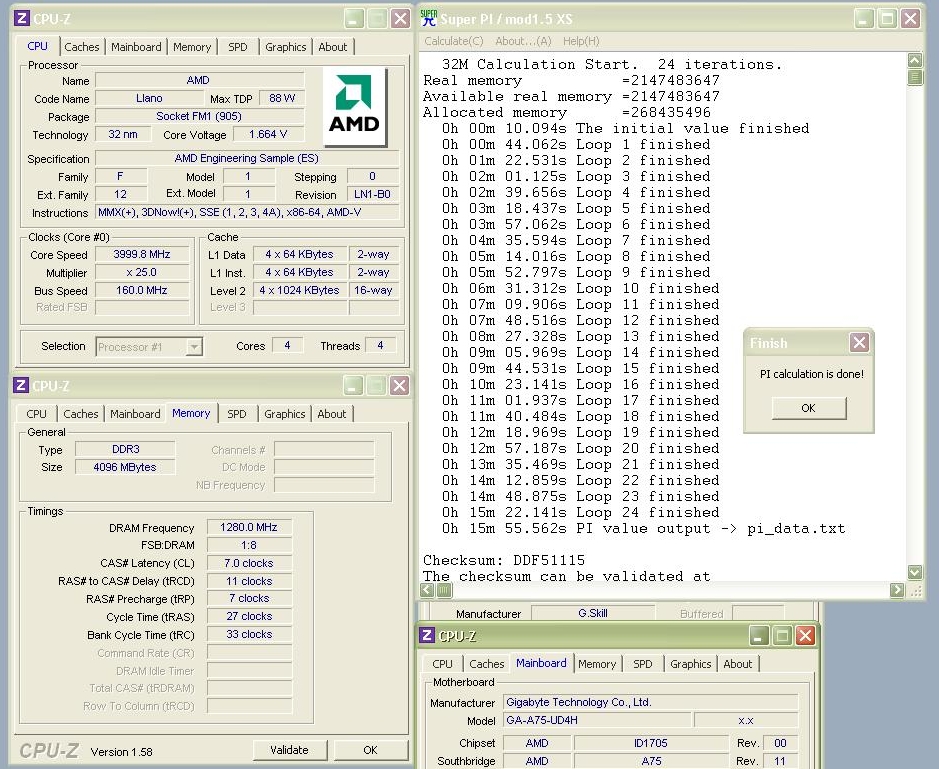Viewport: 939px width, 769px height.
Task: Go to the SPD tab in the Memory CPU-Z window
Action: (237, 414)
